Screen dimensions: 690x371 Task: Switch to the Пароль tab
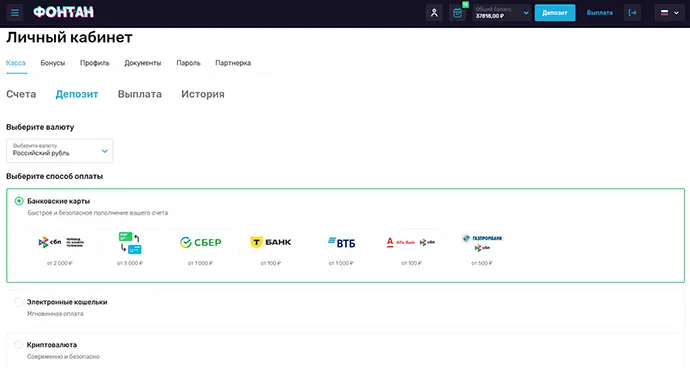click(188, 63)
